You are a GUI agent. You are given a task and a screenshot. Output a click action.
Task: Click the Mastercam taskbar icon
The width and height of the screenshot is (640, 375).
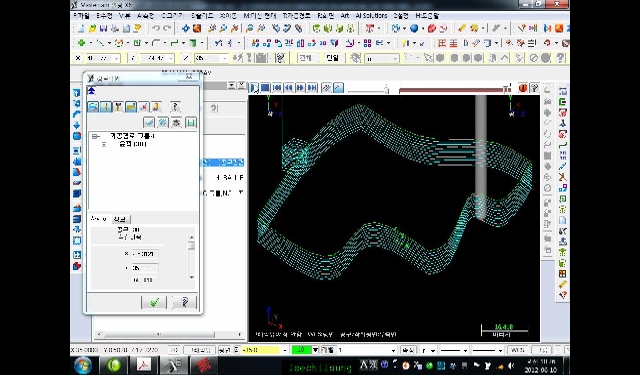coord(173,365)
